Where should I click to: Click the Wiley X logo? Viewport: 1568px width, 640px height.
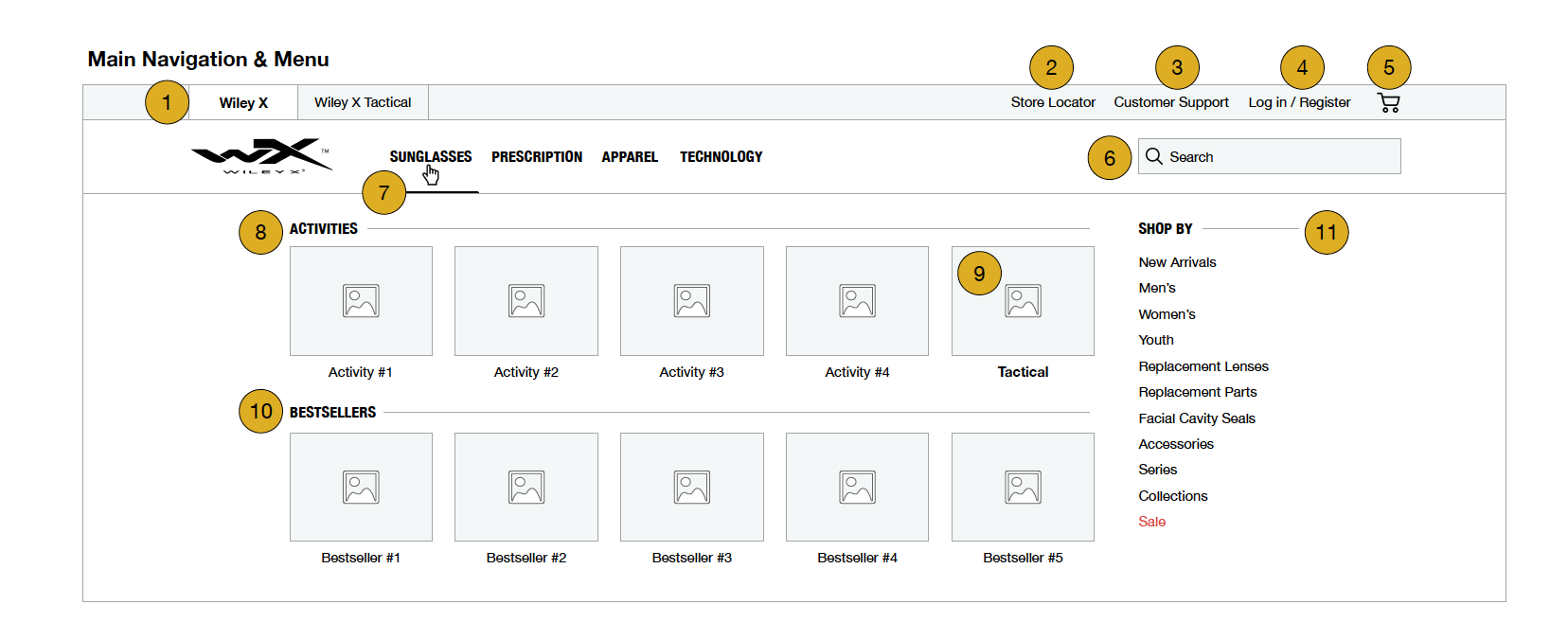pos(261,156)
